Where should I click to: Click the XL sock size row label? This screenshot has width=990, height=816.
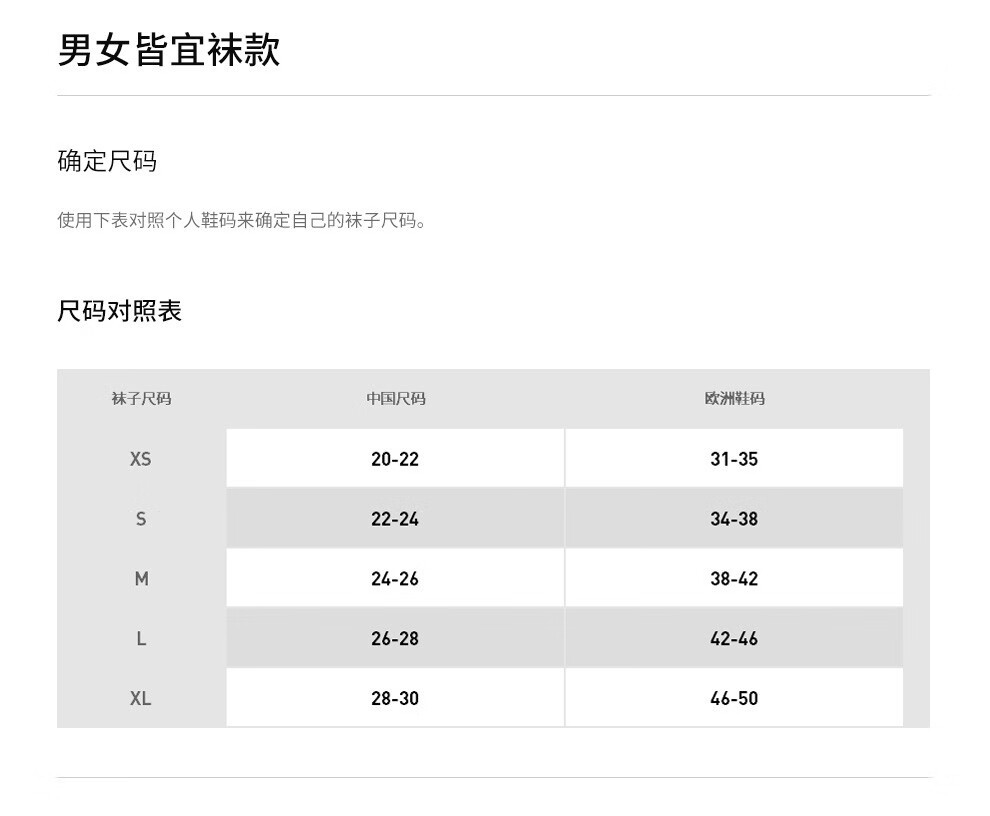(141, 698)
